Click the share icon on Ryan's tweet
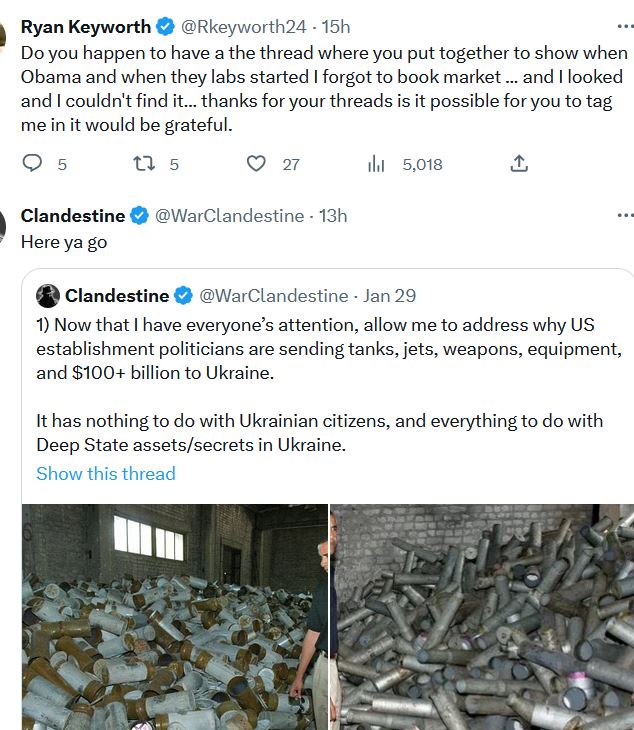This screenshot has height=730, width=634. pyautogui.click(x=519, y=164)
